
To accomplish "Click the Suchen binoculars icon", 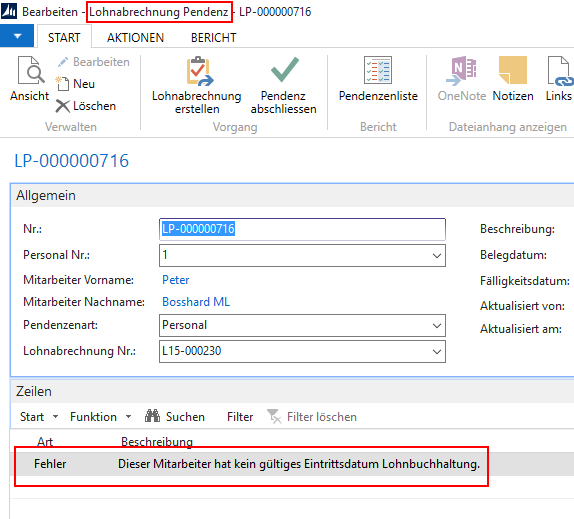I will pos(152,416).
